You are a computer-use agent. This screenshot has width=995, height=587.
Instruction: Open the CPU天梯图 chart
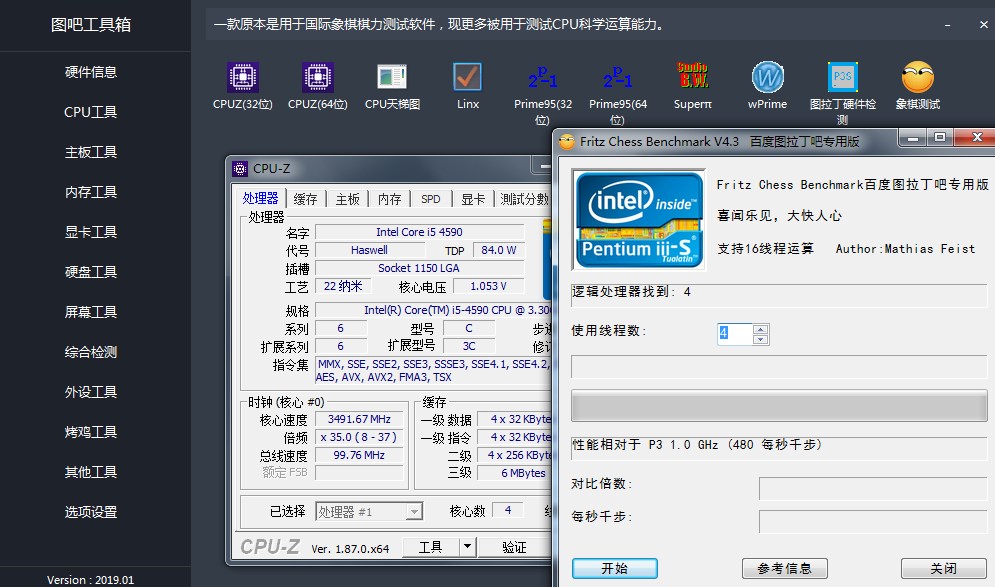pos(392,86)
